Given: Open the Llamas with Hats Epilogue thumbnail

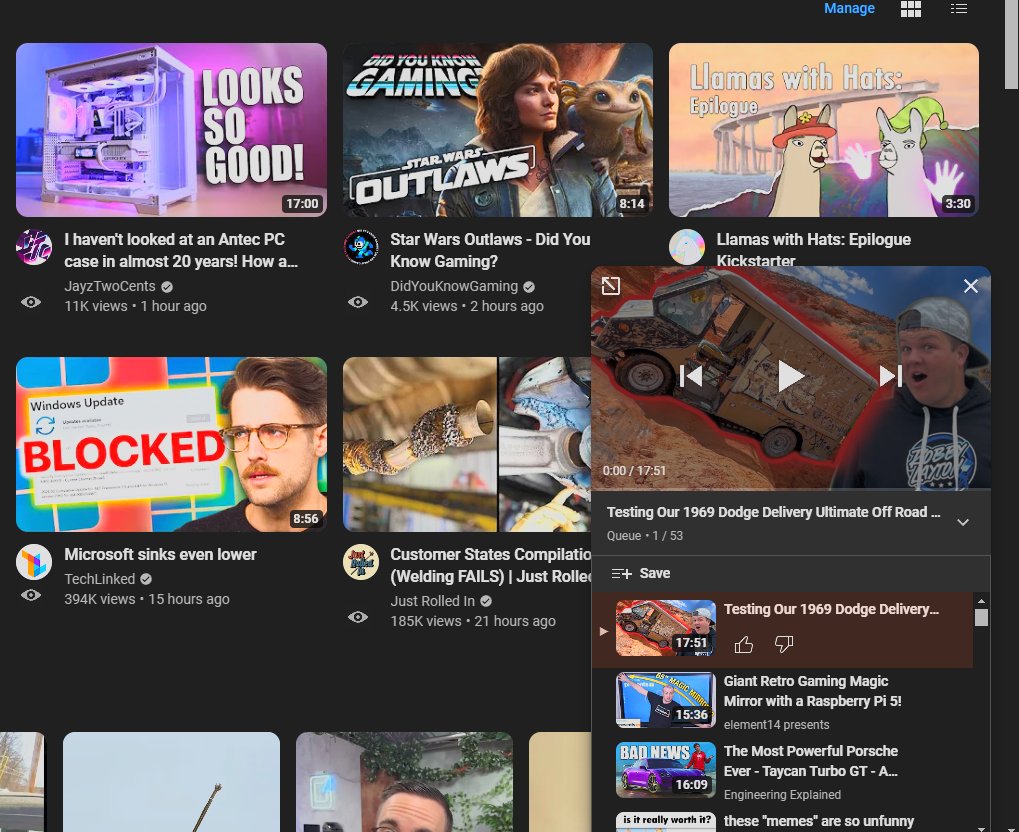Looking at the screenshot, I should [x=823, y=130].
